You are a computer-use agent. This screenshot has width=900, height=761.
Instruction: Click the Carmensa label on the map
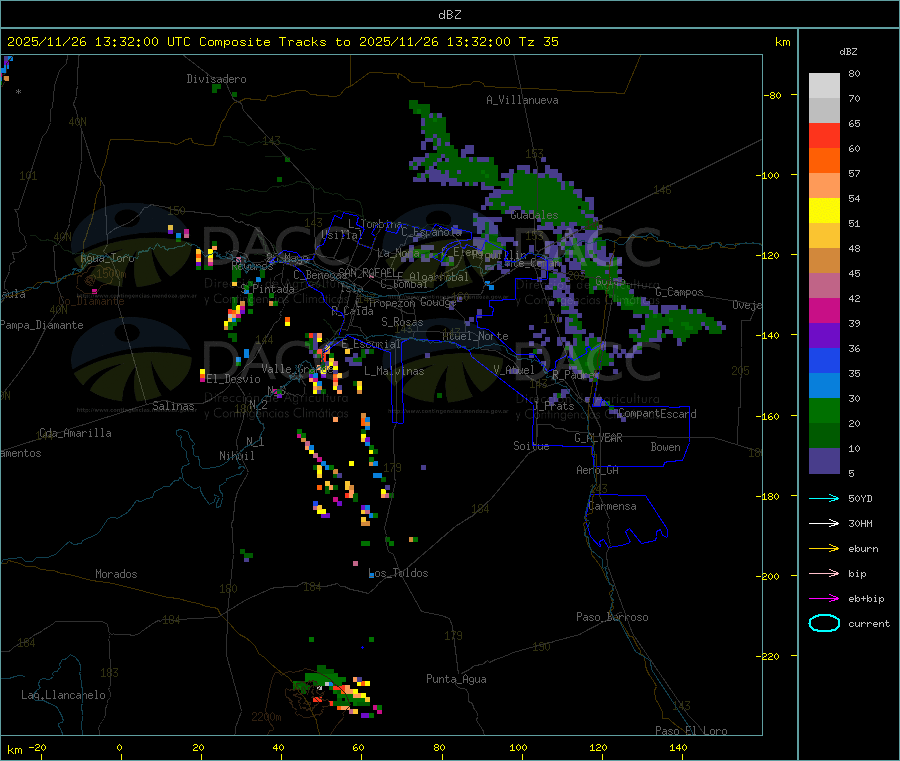coord(612,506)
